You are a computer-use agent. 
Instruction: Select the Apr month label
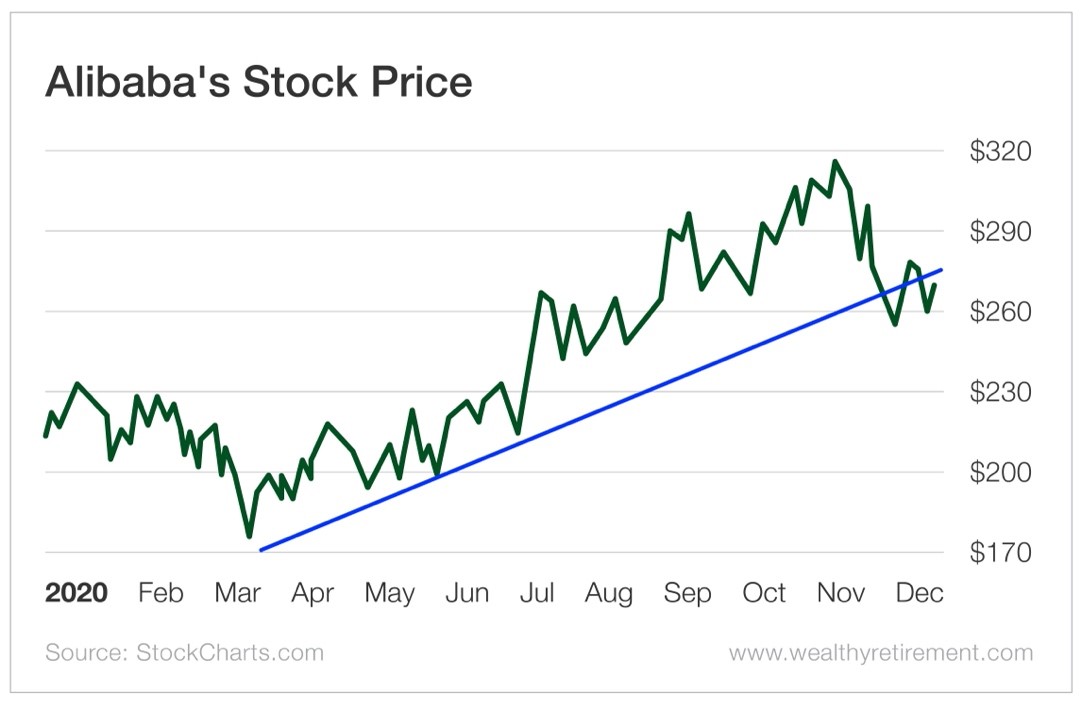tap(312, 593)
